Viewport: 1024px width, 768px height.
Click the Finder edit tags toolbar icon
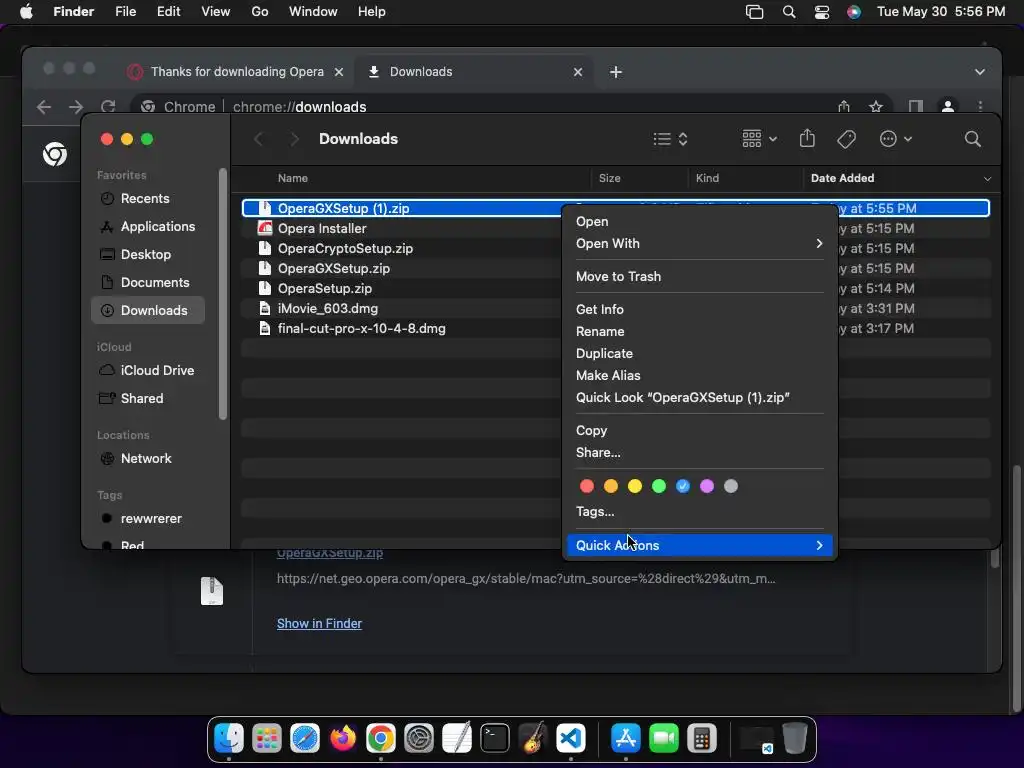[x=846, y=138]
